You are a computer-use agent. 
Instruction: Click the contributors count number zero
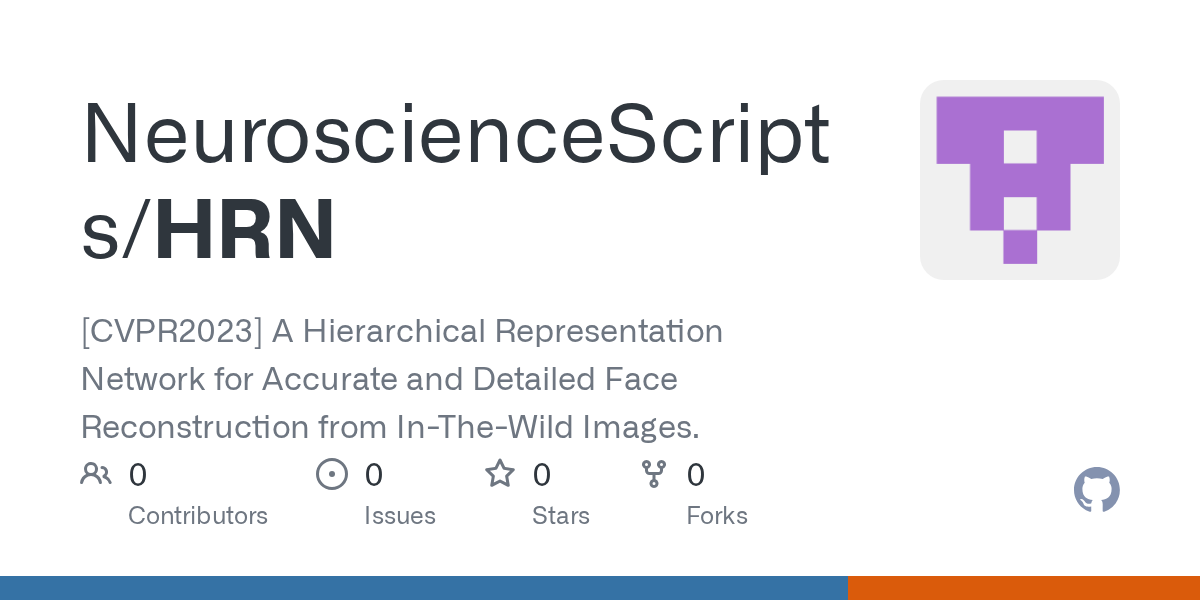pyautogui.click(x=138, y=475)
